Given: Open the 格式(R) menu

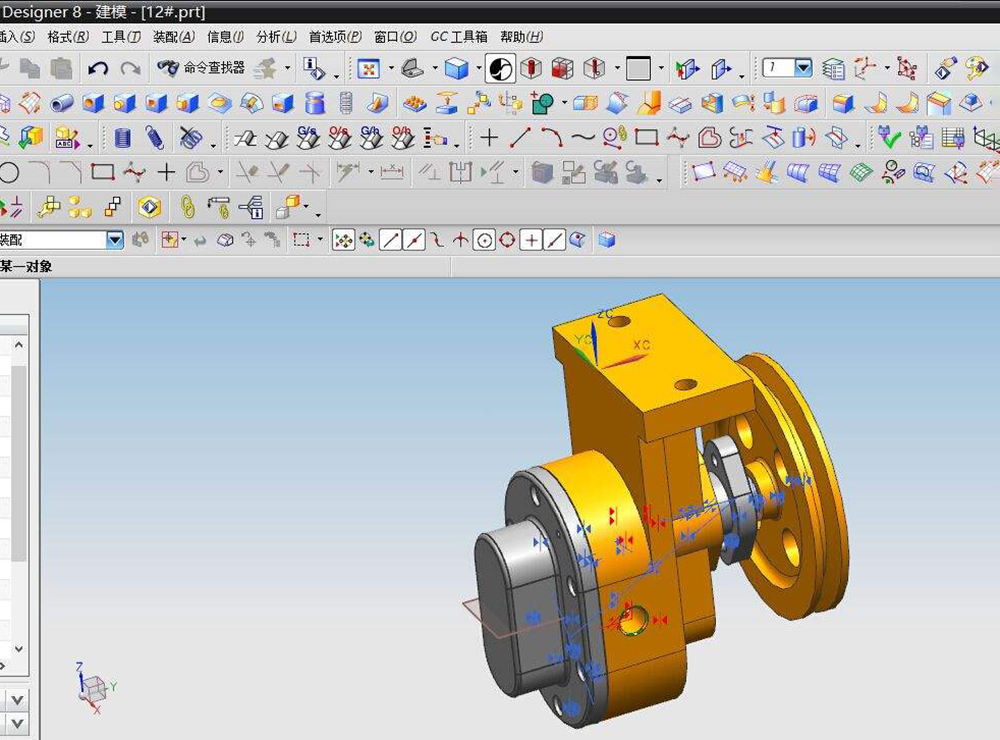Looking at the screenshot, I should tap(68, 37).
